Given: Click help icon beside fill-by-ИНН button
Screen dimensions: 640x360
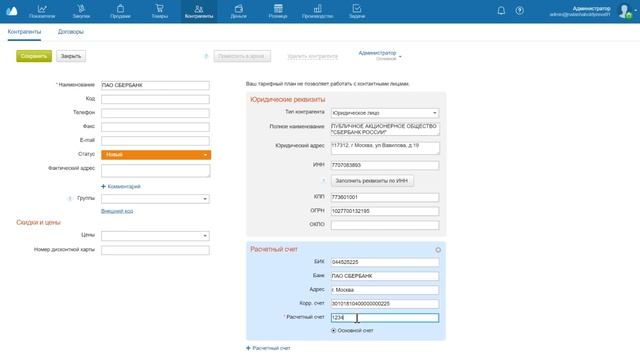Looking at the screenshot, I should (x=324, y=180).
